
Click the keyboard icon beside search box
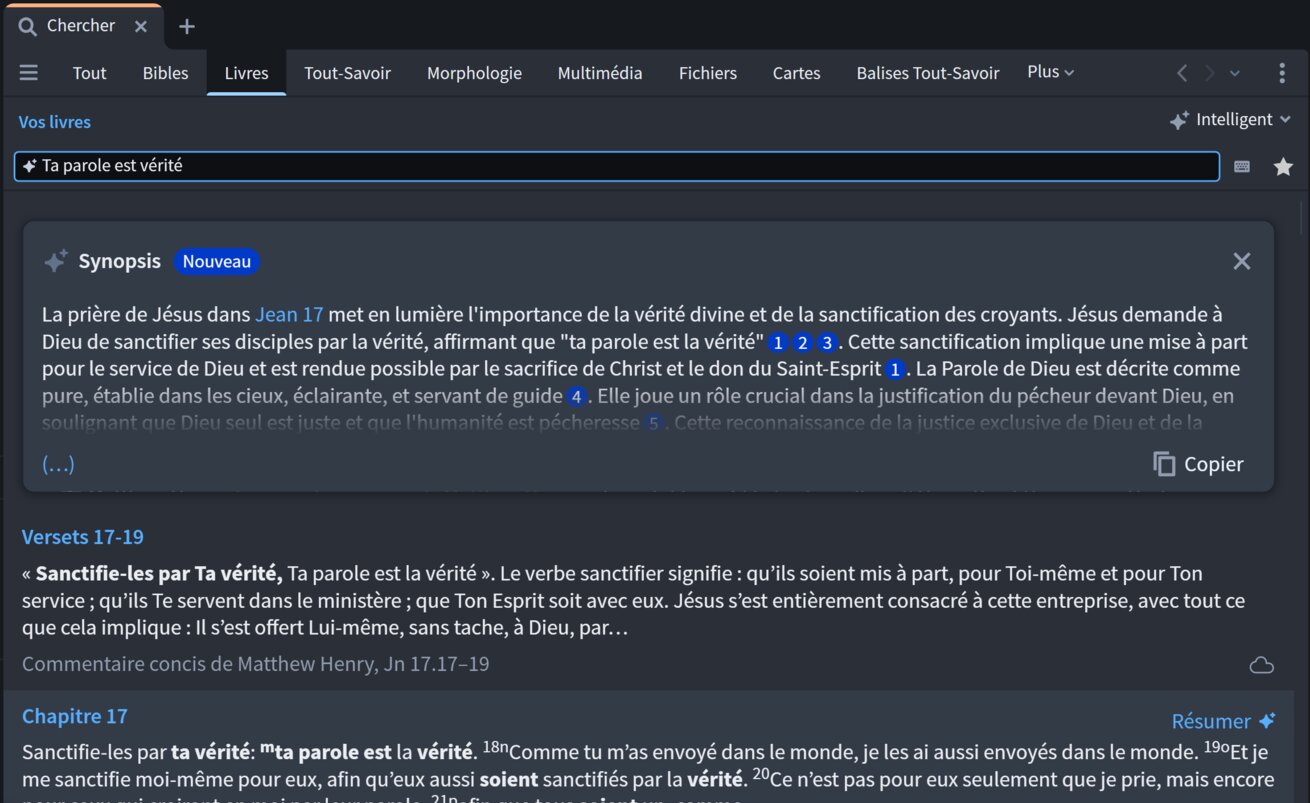(1242, 167)
